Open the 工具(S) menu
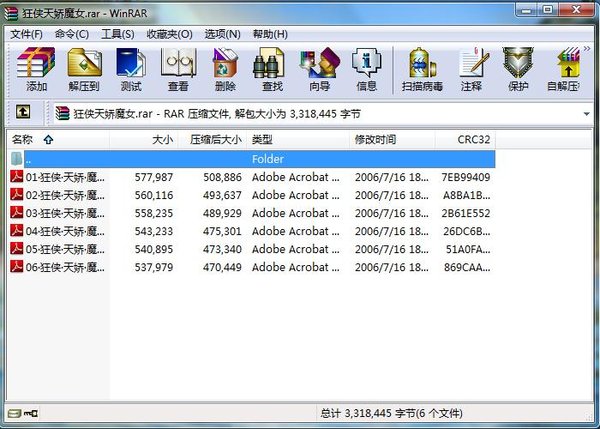This screenshot has width=600, height=429. click(117, 34)
